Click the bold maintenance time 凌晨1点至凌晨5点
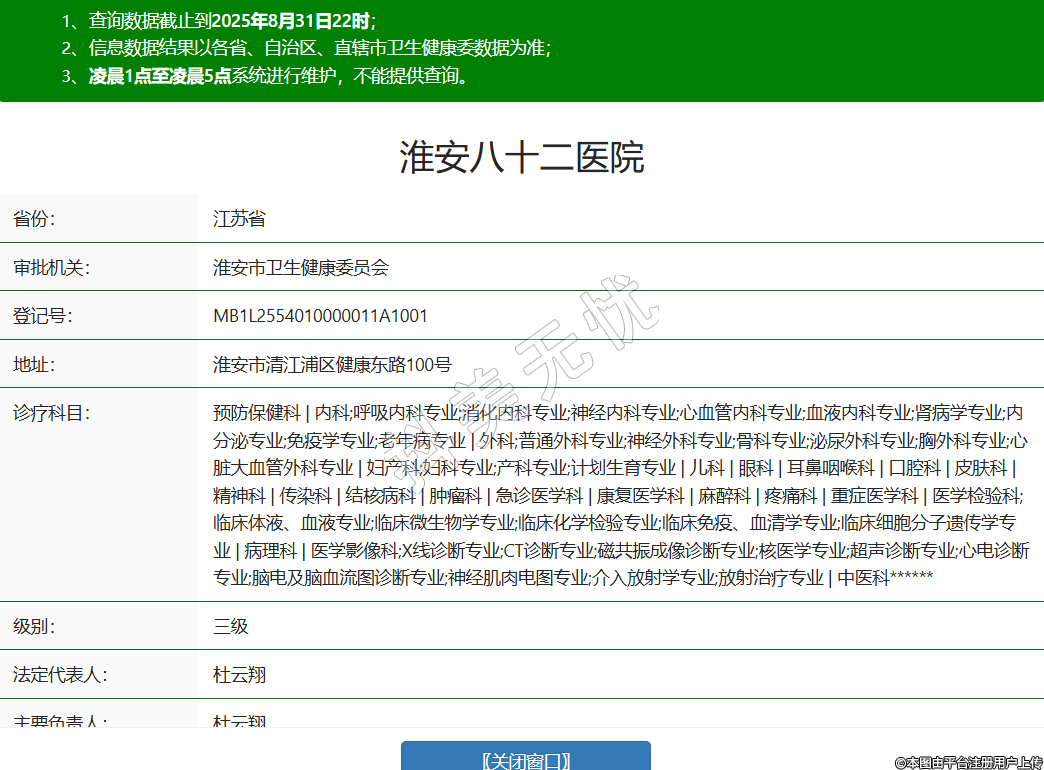1044x770 pixels. pyautogui.click(x=160, y=76)
